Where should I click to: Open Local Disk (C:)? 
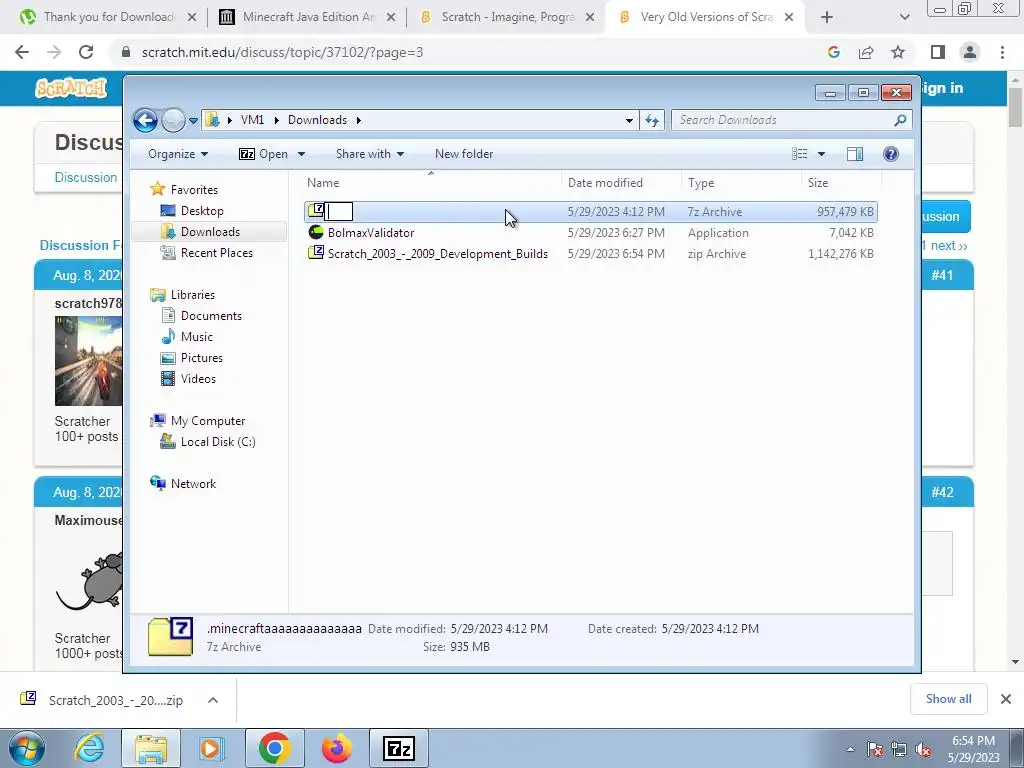pos(217,442)
